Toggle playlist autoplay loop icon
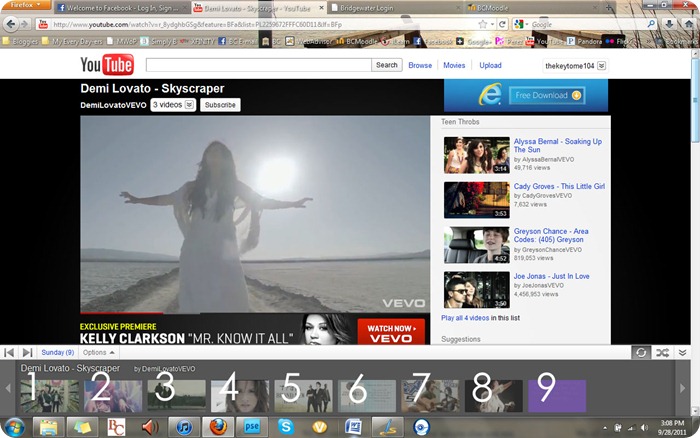 point(641,352)
